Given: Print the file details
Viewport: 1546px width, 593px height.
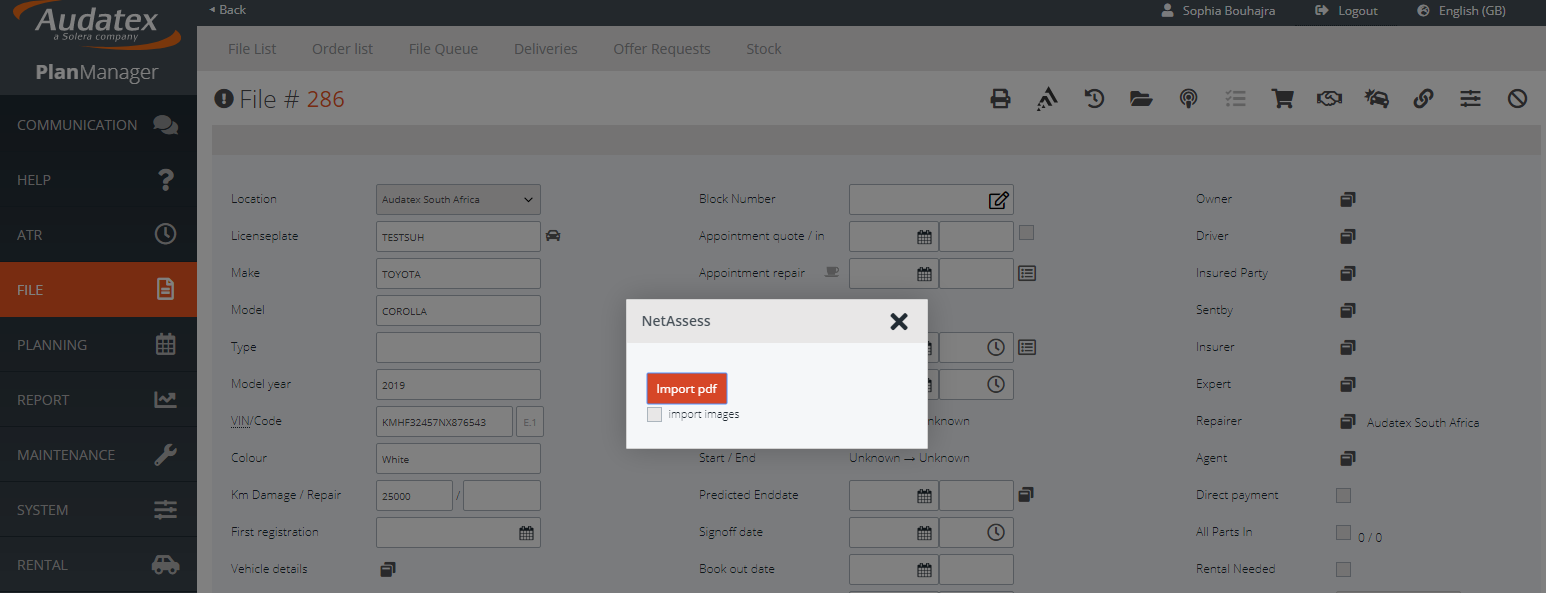Looking at the screenshot, I should pos(1001,98).
